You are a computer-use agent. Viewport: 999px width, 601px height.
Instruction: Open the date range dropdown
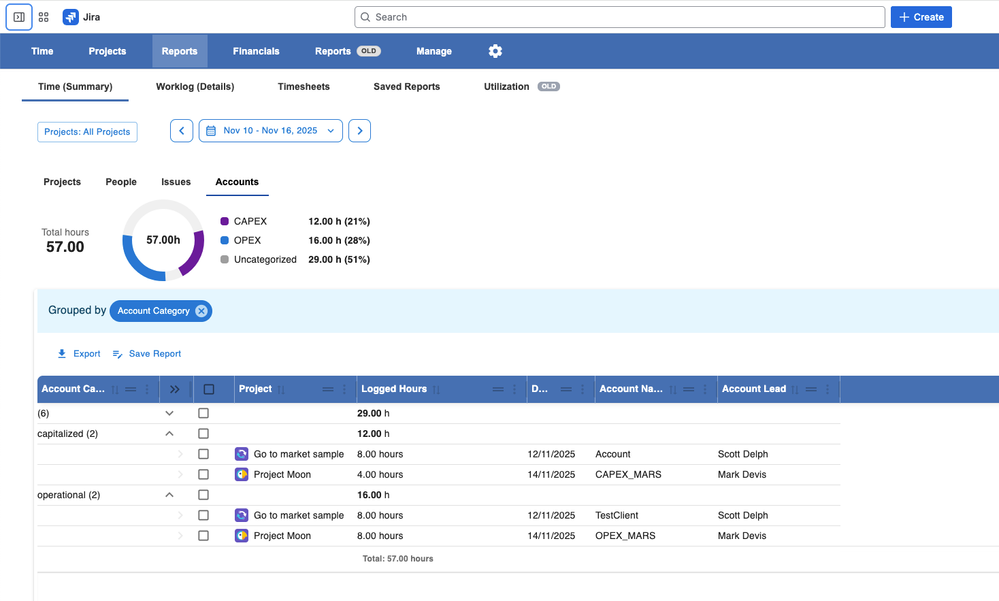(x=270, y=131)
